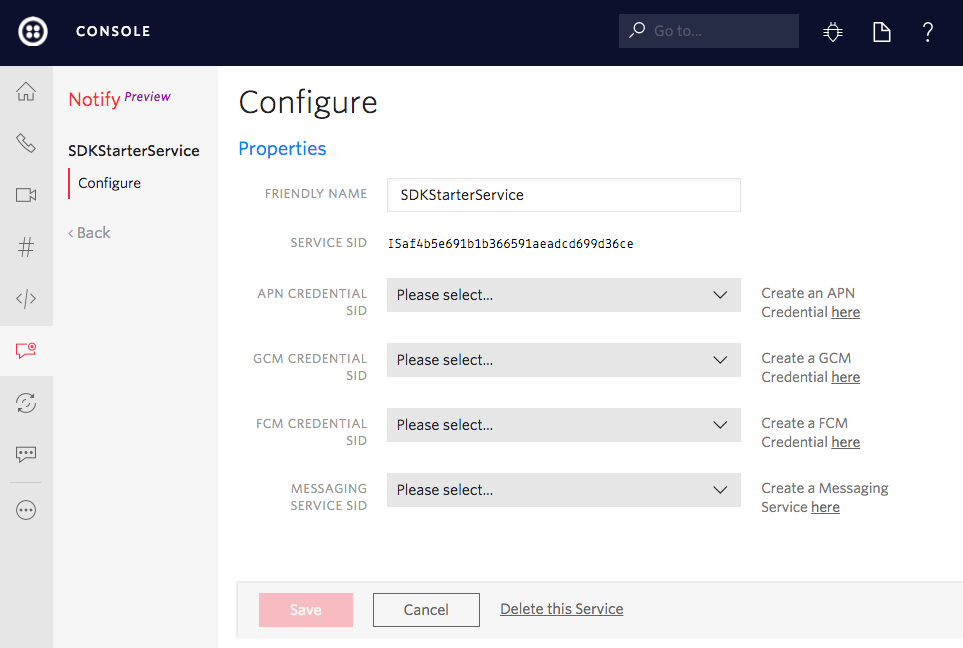The height and width of the screenshot is (648, 963).
Task: Select the Configure menu item
Action: coord(109,183)
